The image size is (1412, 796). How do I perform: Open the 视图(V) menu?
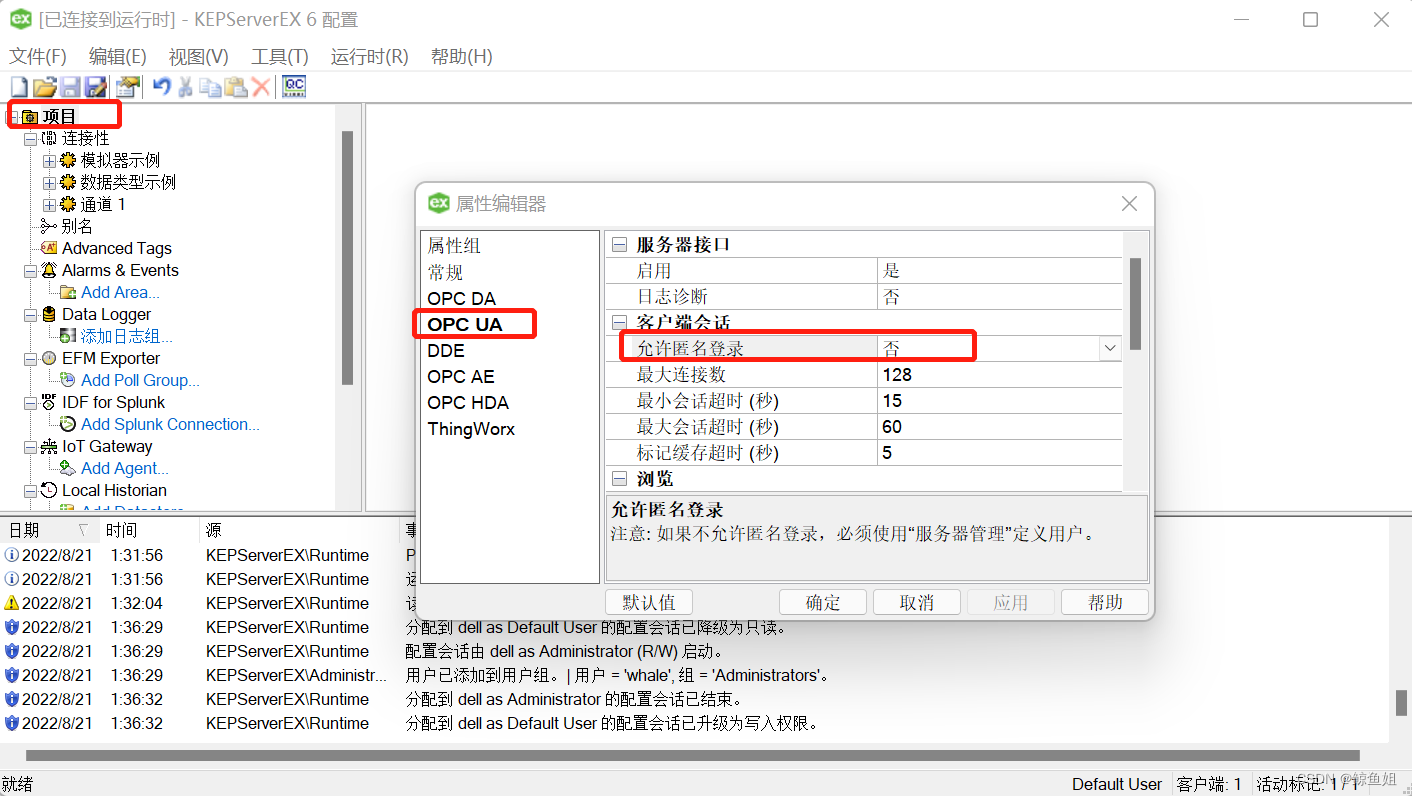[x=199, y=57]
